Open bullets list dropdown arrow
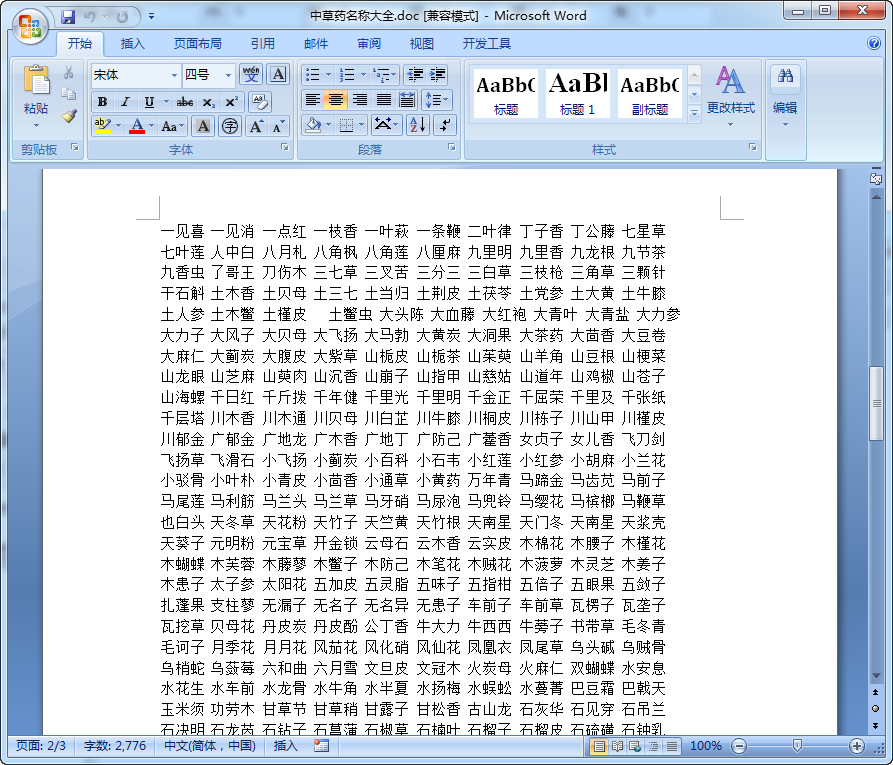 coord(328,75)
